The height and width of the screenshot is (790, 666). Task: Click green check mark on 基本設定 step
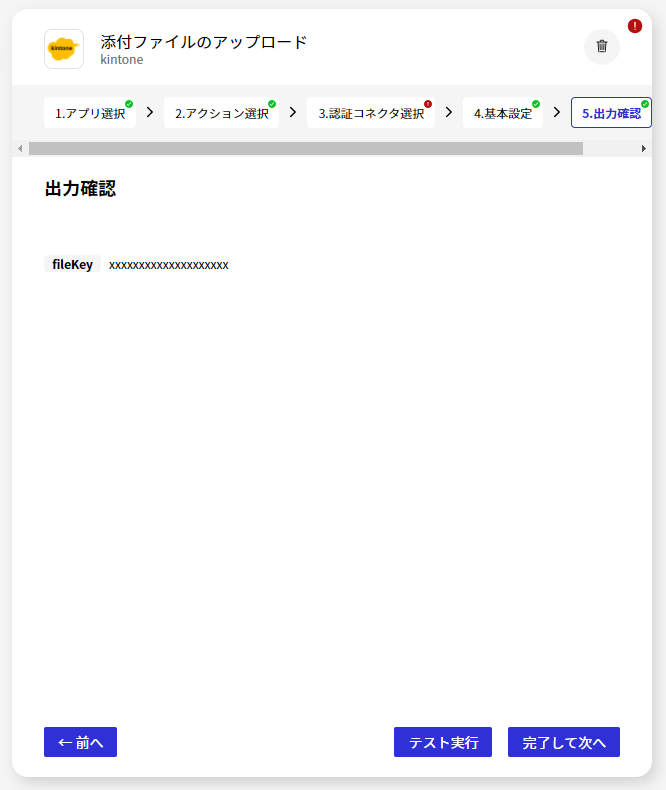pos(536,104)
